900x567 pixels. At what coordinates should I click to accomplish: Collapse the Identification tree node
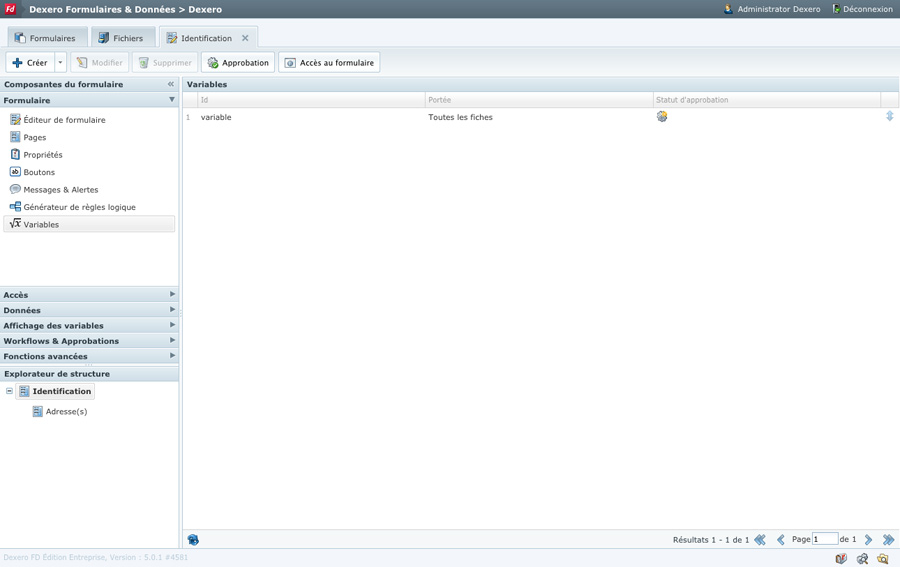(10, 392)
